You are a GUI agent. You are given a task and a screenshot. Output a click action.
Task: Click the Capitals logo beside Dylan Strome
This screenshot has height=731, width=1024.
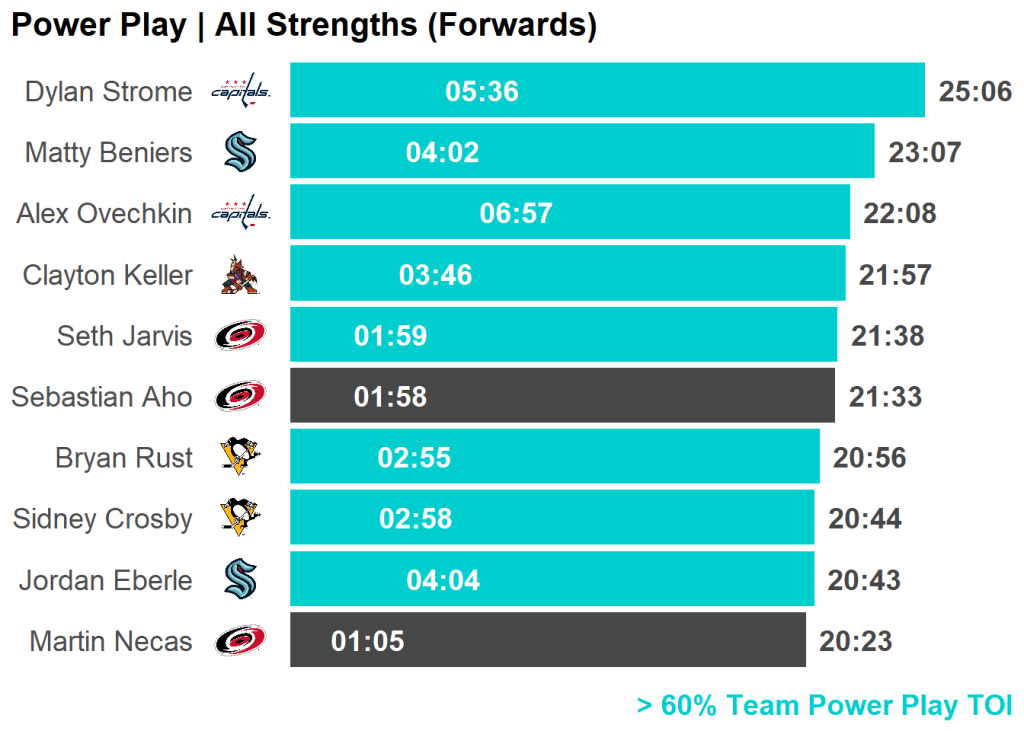coord(240,91)
